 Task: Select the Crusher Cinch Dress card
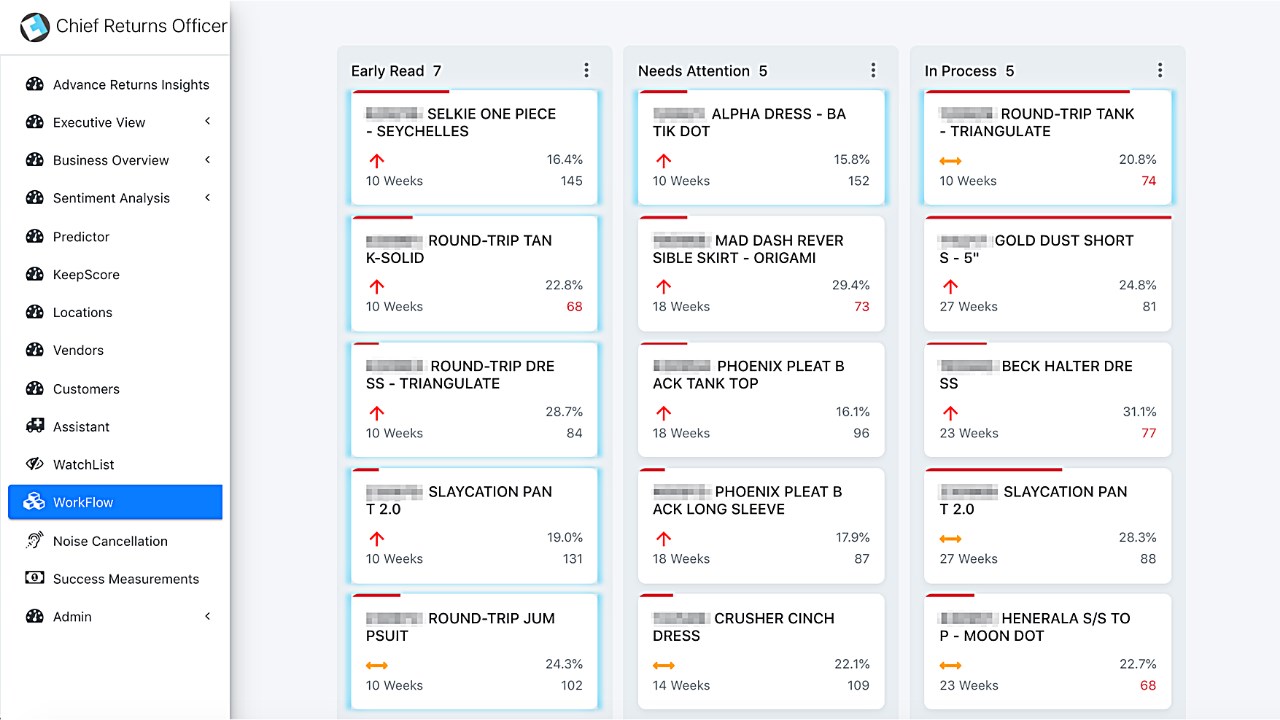(761, 650)
